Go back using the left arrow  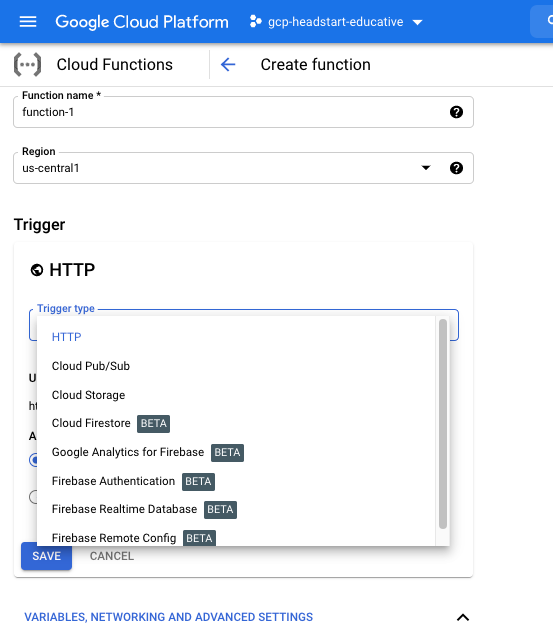tap(228, 64)
